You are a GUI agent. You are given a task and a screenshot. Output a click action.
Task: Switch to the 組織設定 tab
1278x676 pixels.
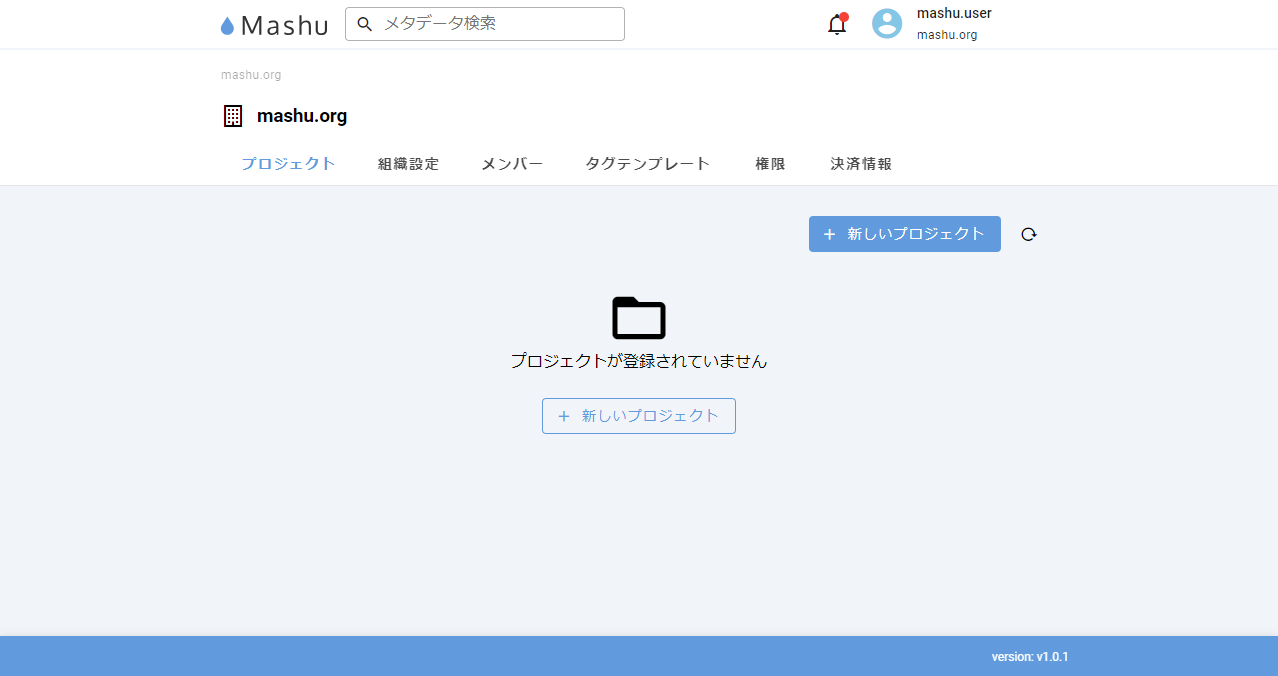coord(408,164)
